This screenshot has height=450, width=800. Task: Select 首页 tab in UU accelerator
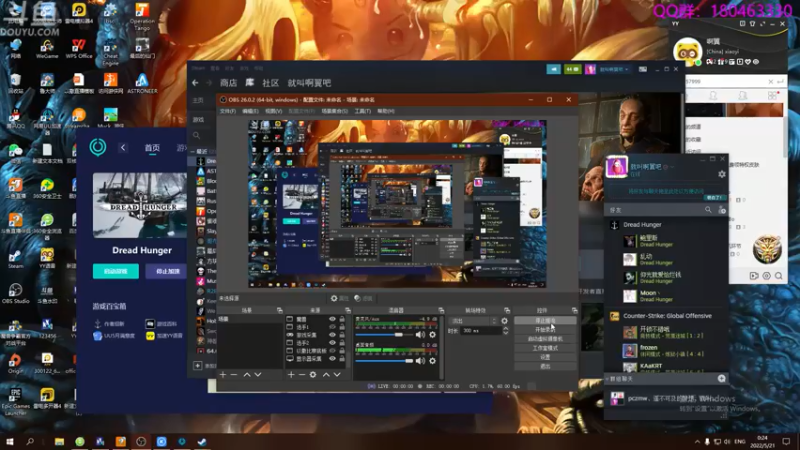pyautogui.click(x=152, y=147)
